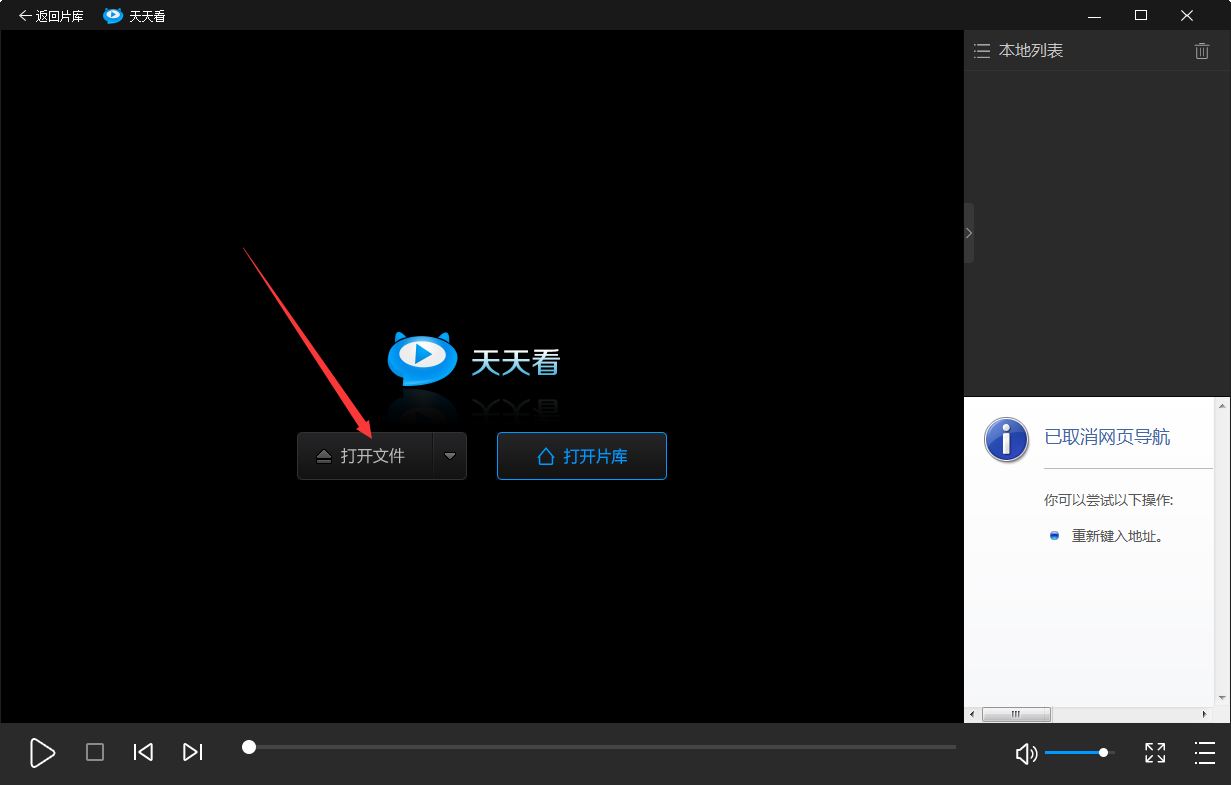Image resolution: width=1231 pixels, height=785 pixels.
Task: Click the list icon beside 本地列表
Action: pyautogui.click(x=982, y=51)
